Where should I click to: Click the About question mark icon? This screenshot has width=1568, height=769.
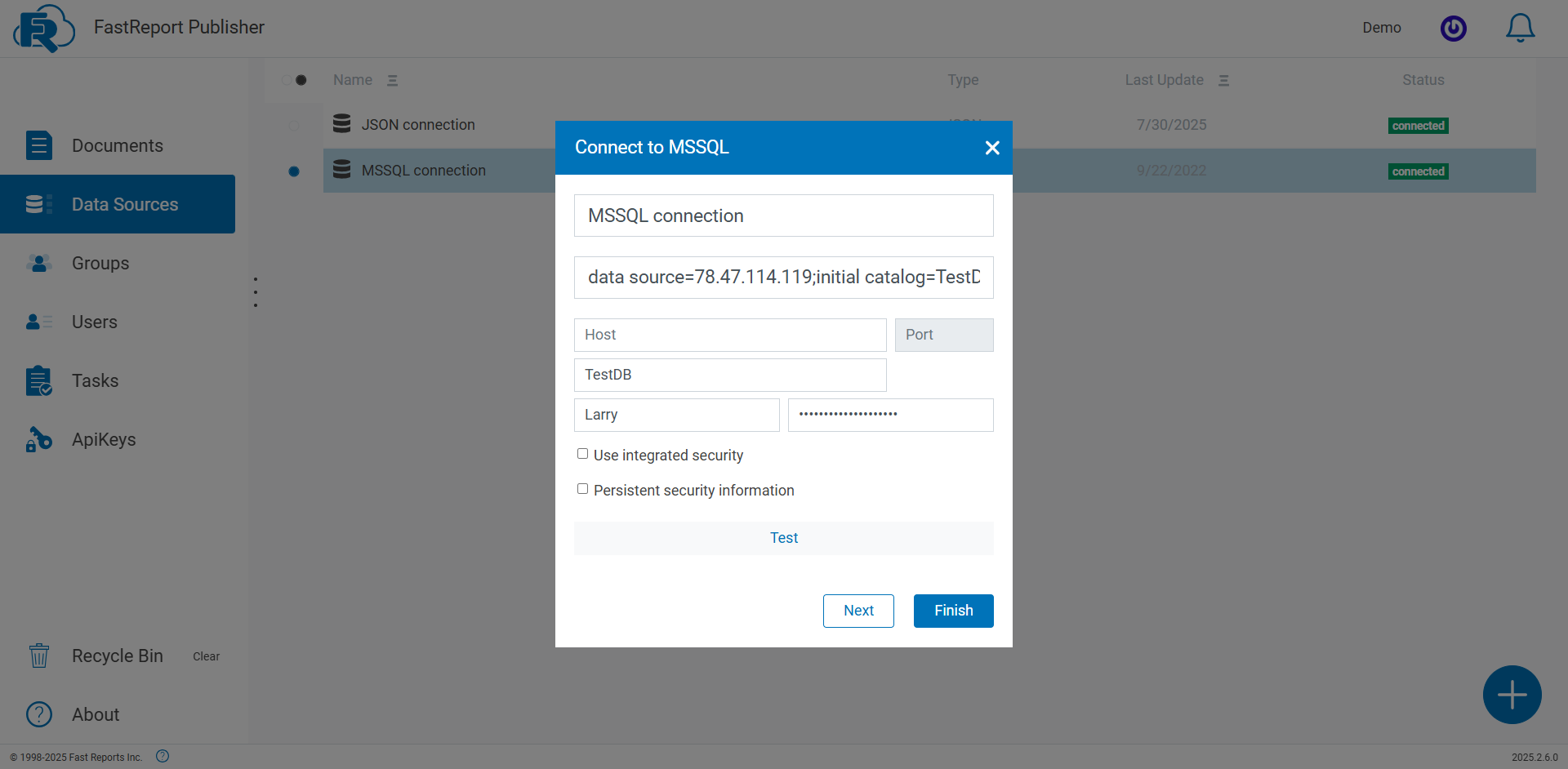click(38, 714)
